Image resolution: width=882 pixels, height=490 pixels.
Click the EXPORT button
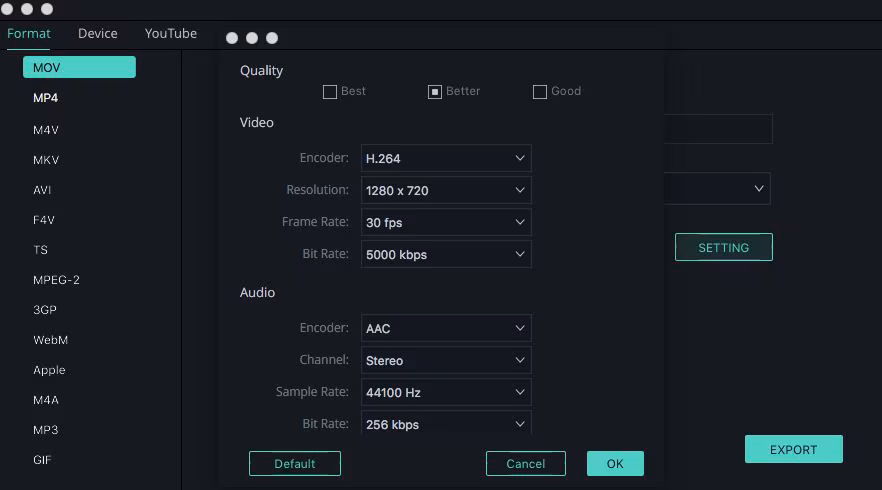coord(793,449)
